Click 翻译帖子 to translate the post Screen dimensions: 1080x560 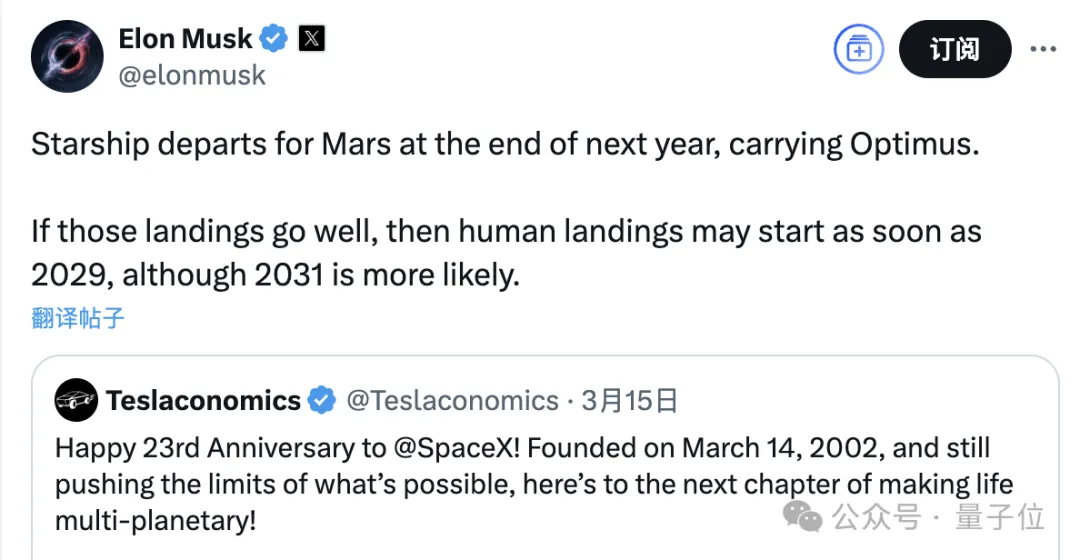pos(78,318)
